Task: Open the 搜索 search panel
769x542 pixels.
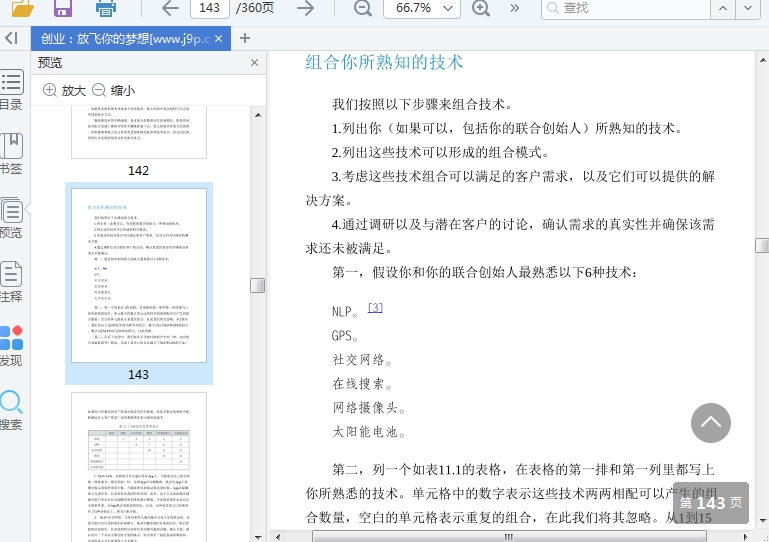Action: tap(11, 410)
